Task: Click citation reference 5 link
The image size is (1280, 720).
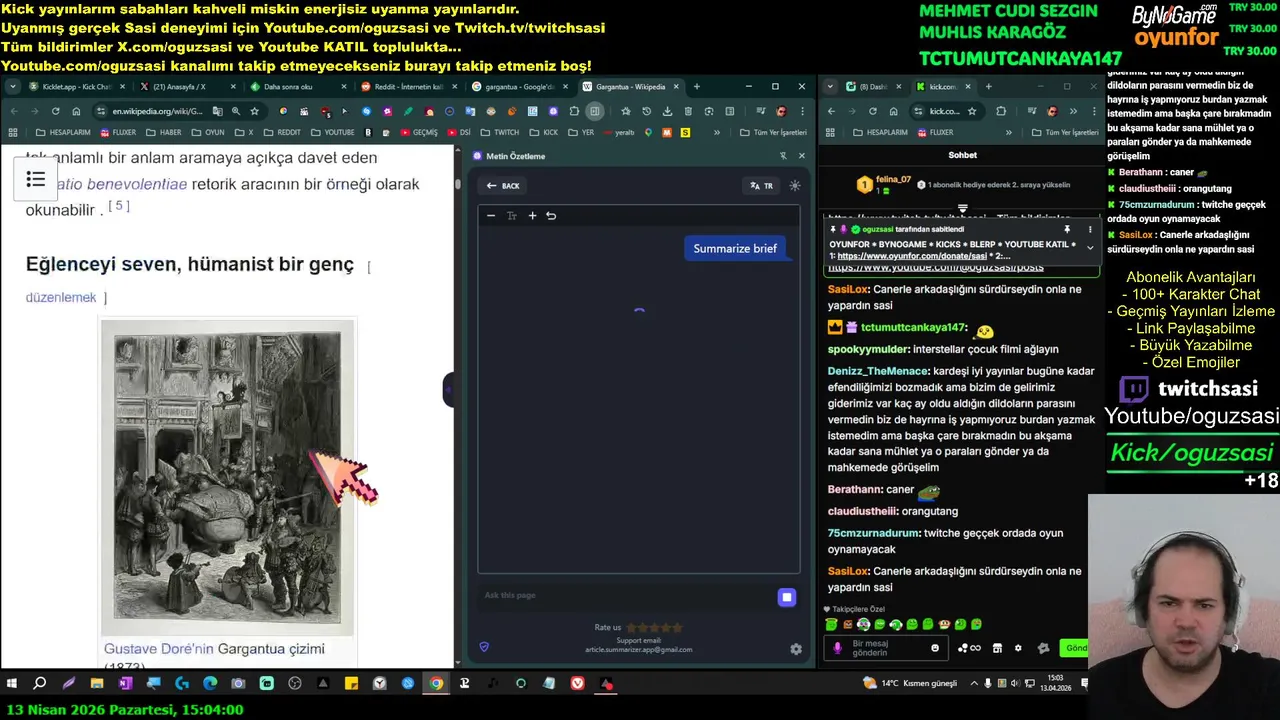Action: coord(119,206)
